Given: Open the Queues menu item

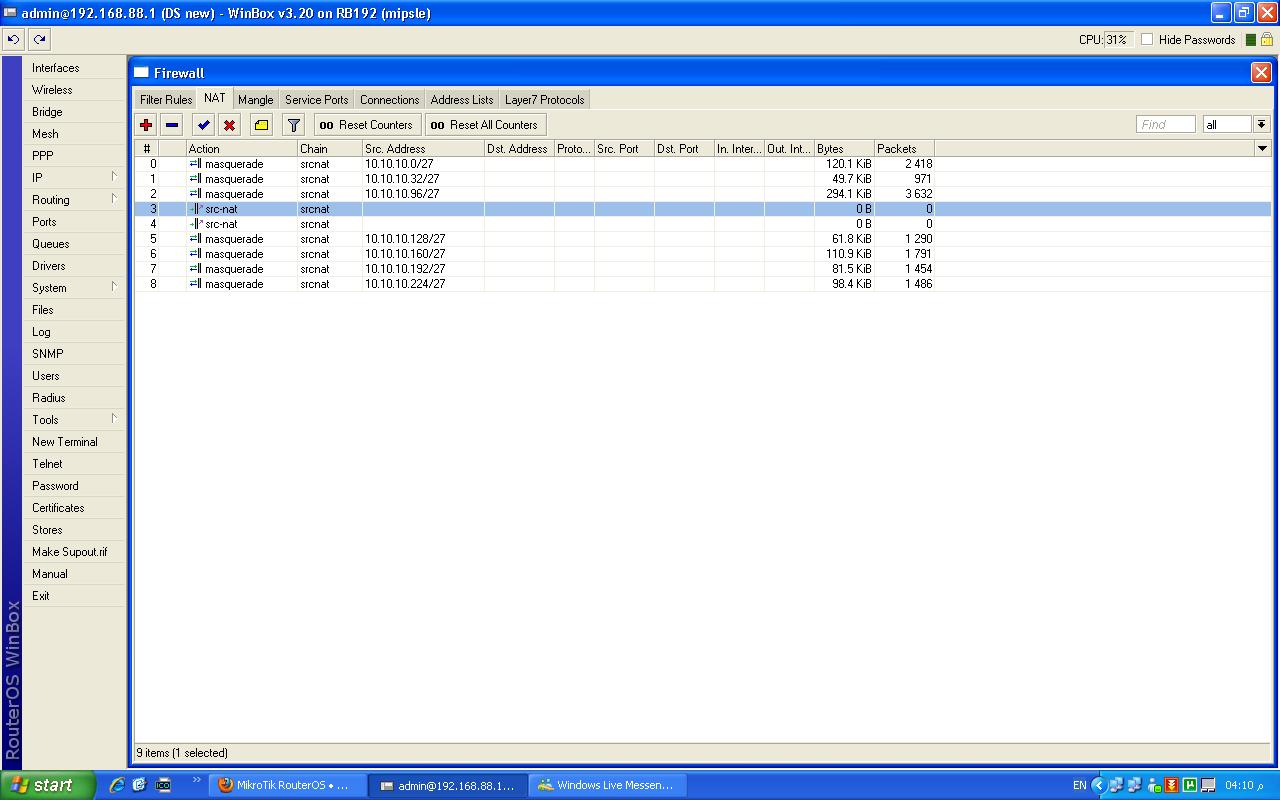Looking at the screenshot, I should [75, 244].
